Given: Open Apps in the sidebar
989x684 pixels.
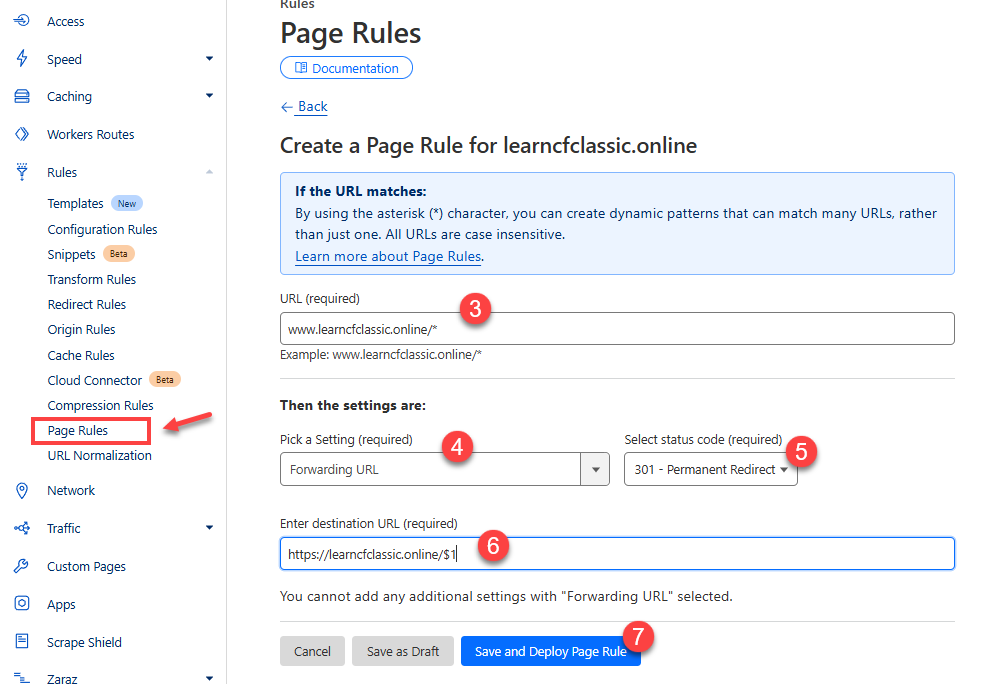Looking at the screenshot, I should pos(61,604).
